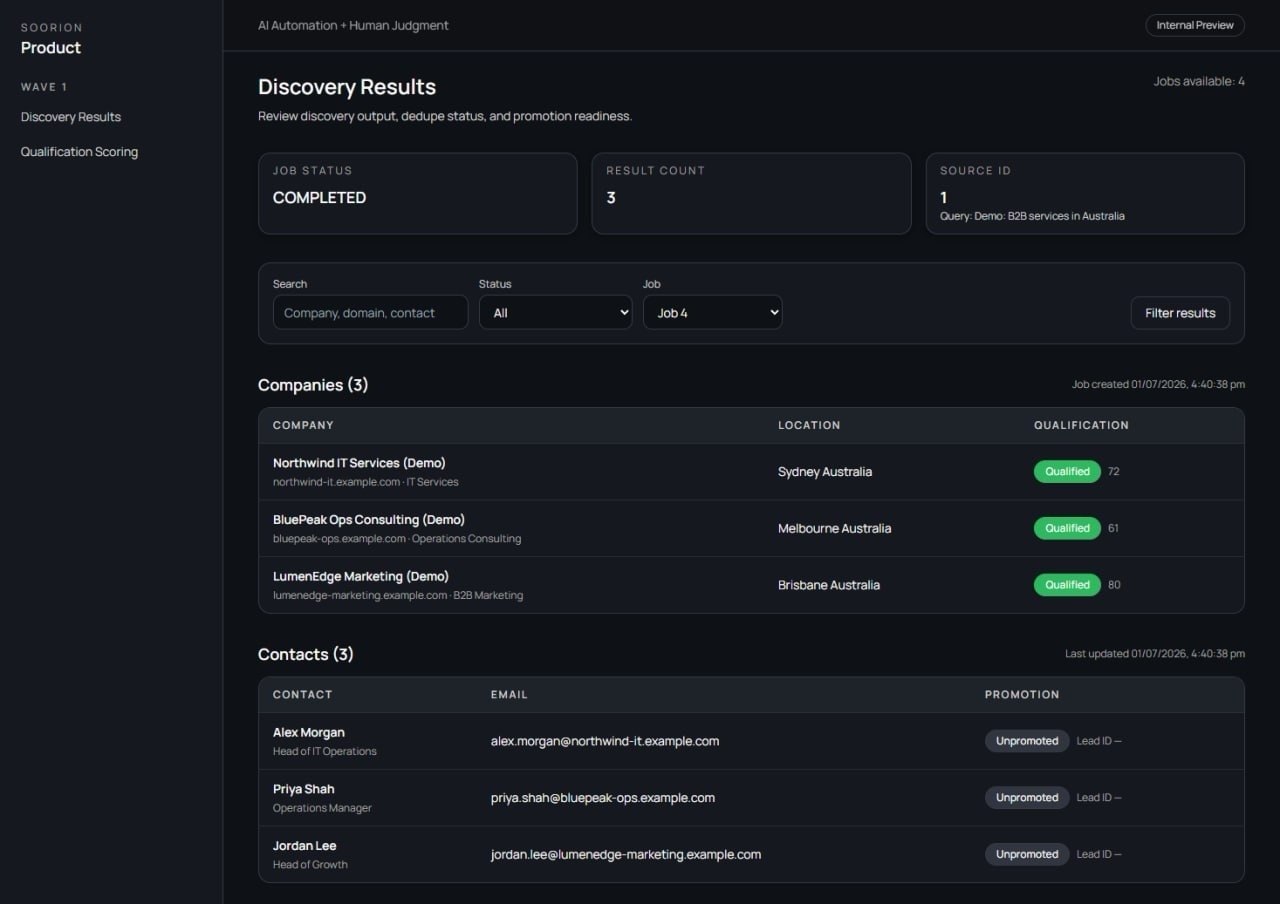Click the Discovery Results page heading

[347, 87]
